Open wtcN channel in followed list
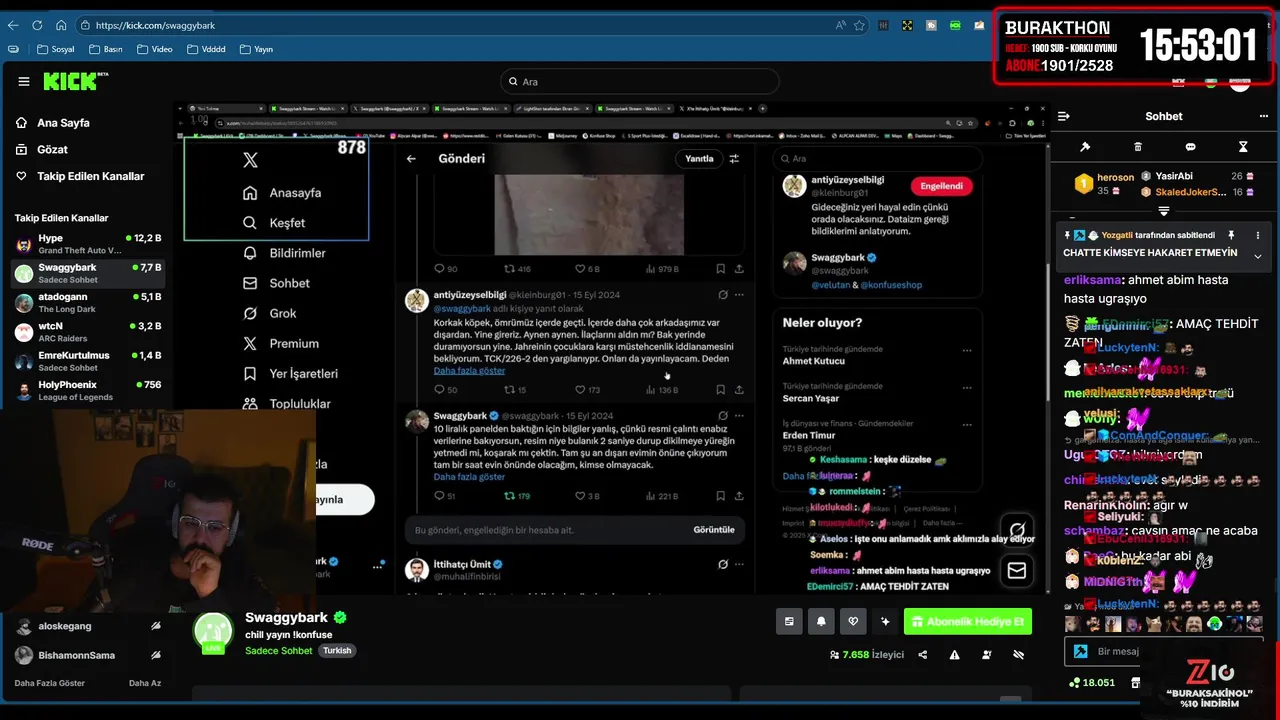The height and width of the screenshot is (720, 1280). (x=88, y=331)
